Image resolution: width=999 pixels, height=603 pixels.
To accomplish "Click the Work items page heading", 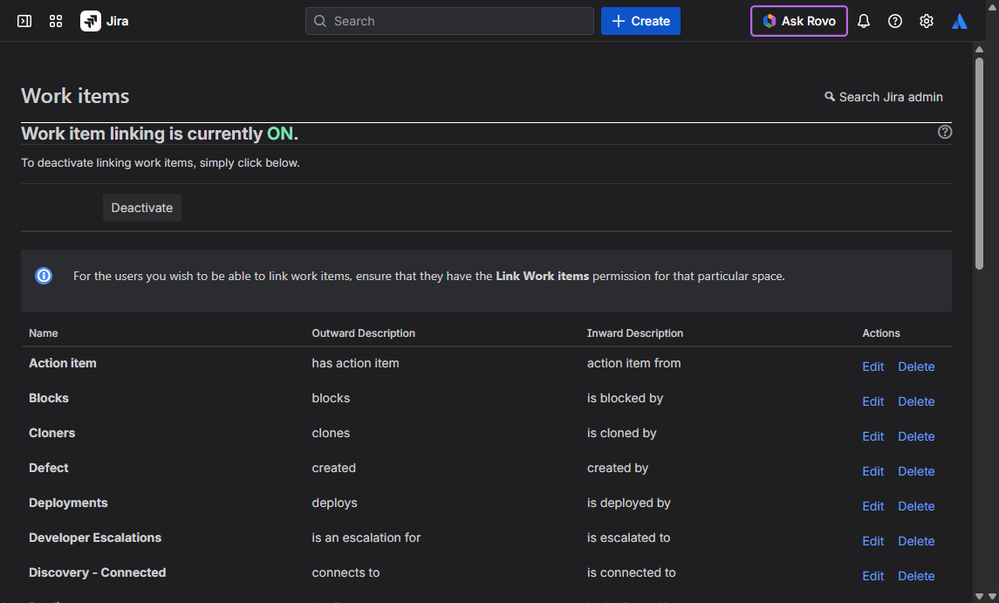I will tap(75, 96).
